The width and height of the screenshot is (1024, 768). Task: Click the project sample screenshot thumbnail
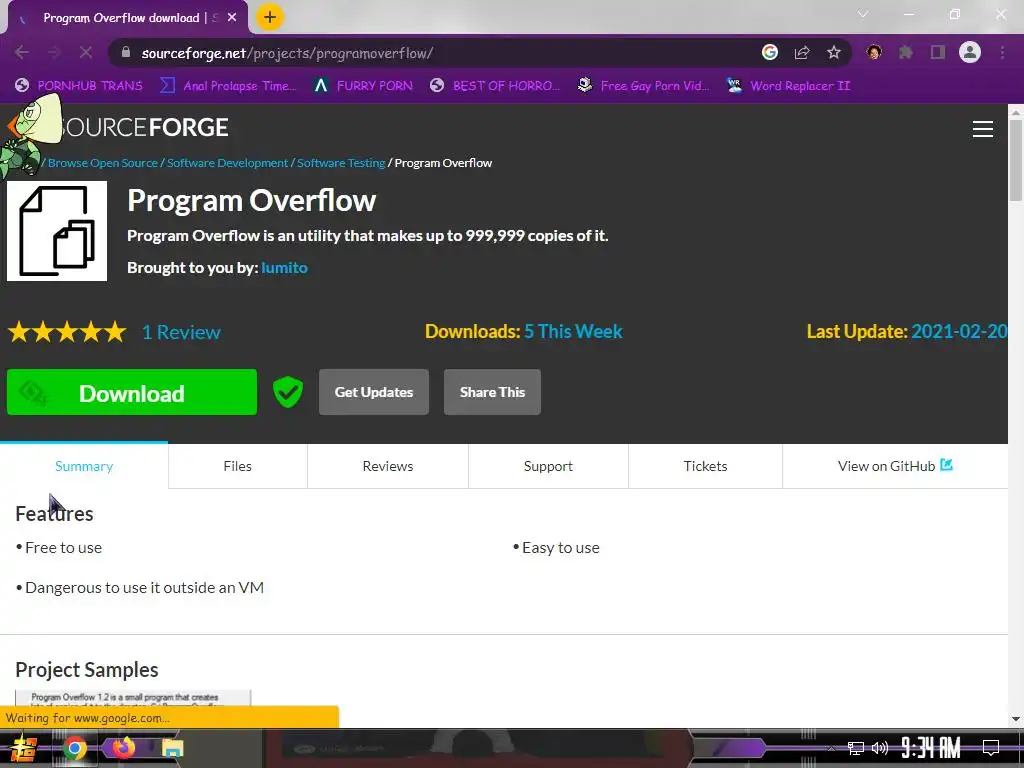click(133, 697)
